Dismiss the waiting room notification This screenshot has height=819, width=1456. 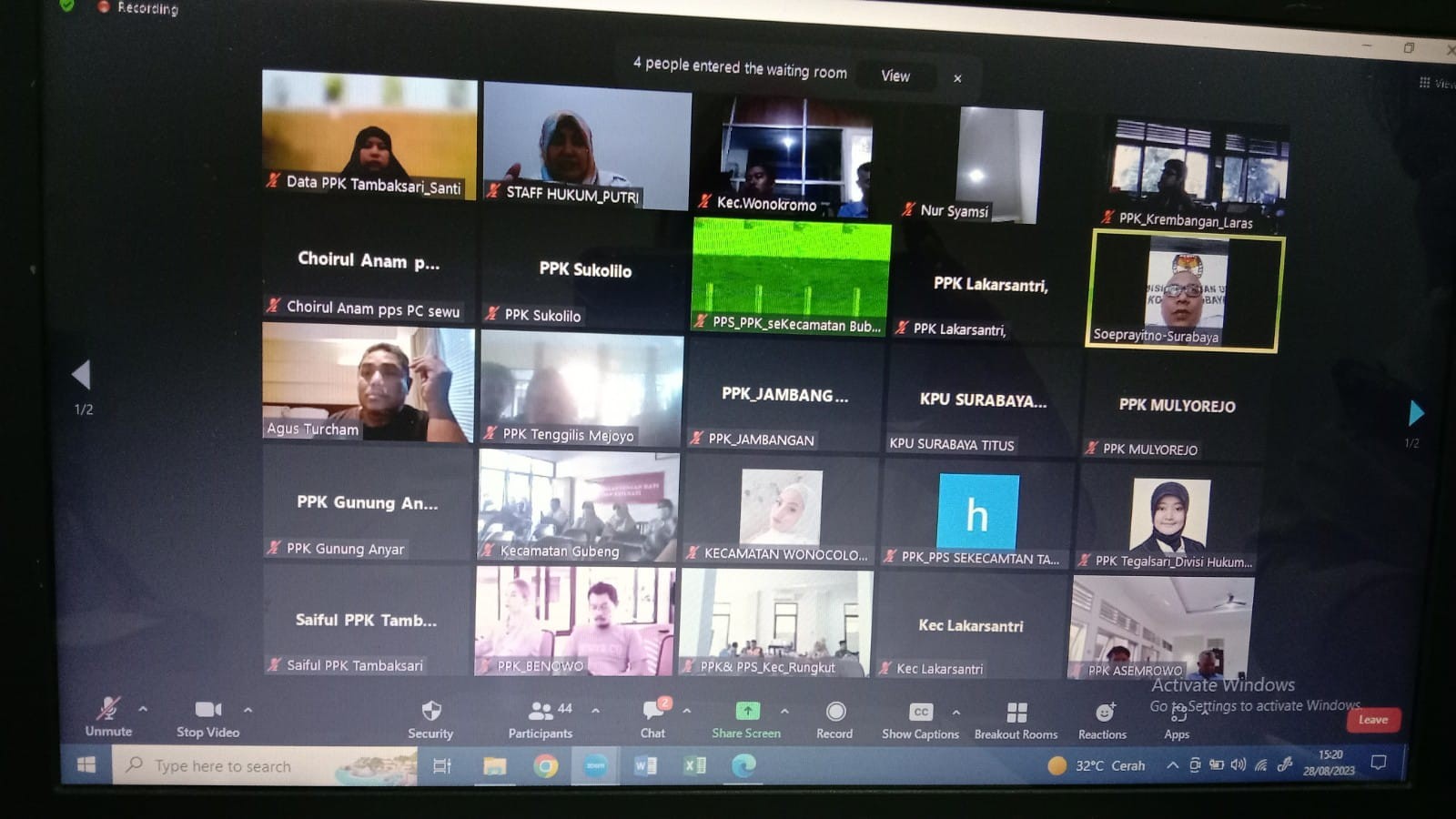(957, 78)
